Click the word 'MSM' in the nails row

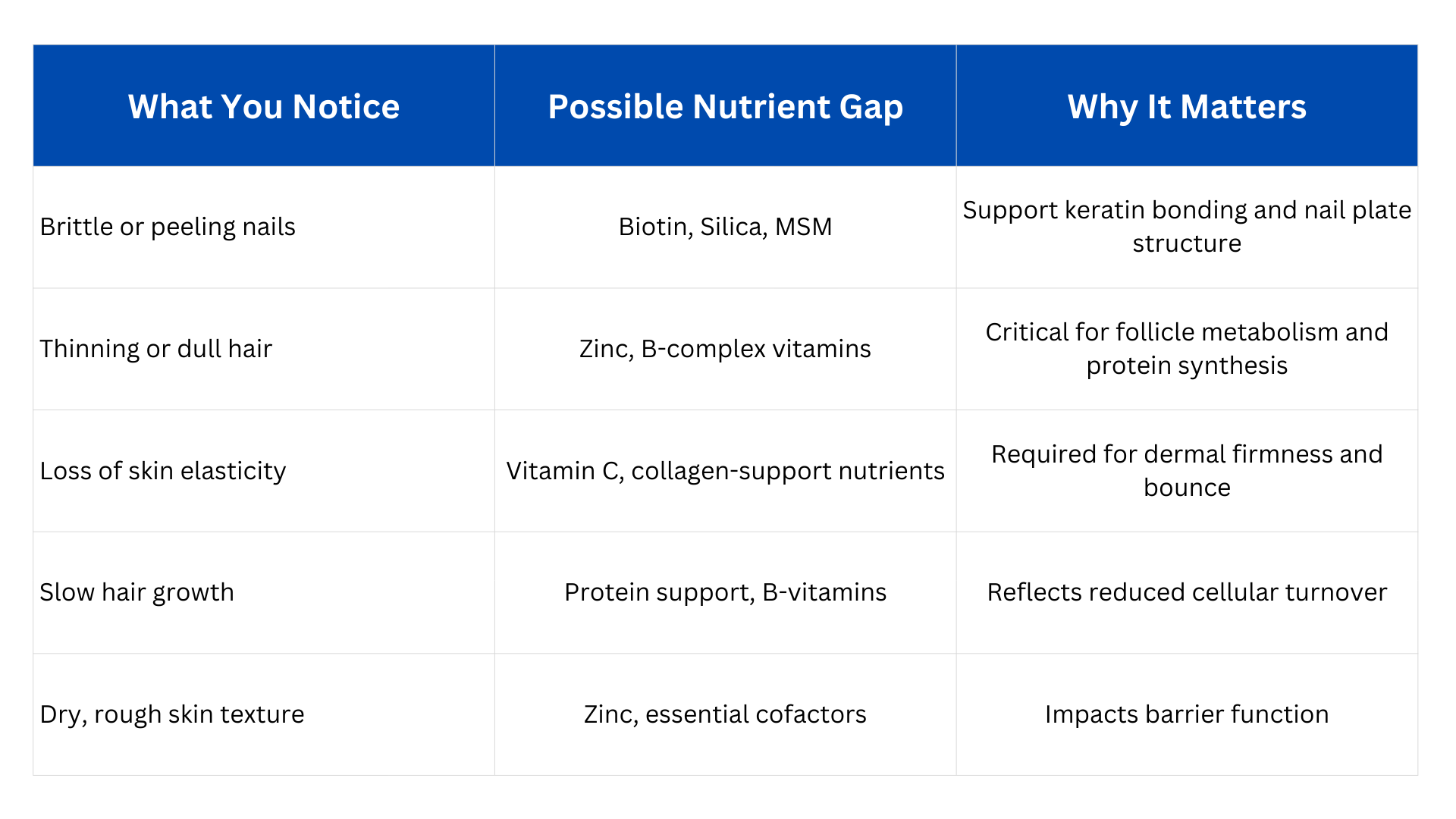point(803,227)
